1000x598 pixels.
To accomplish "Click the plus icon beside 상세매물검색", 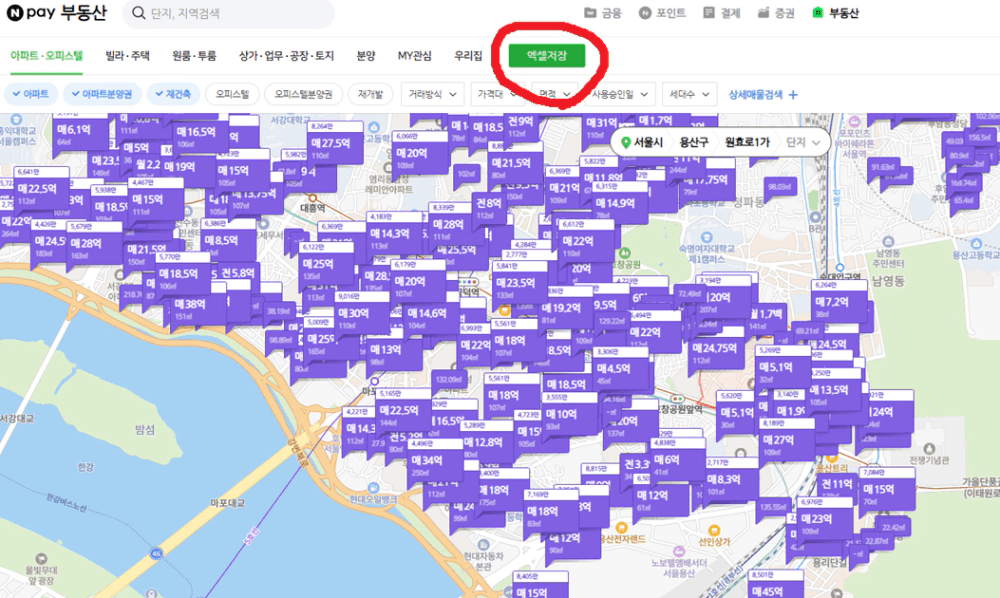I will click(x=793, y=94).
